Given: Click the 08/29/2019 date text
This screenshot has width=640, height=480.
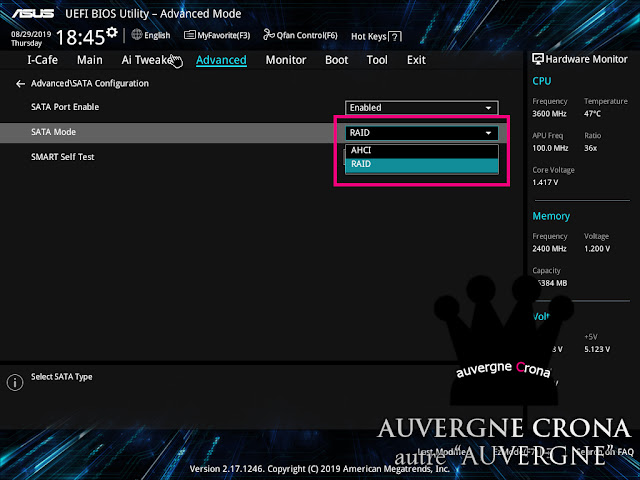Looking at the screenshot, I should 31,34.
